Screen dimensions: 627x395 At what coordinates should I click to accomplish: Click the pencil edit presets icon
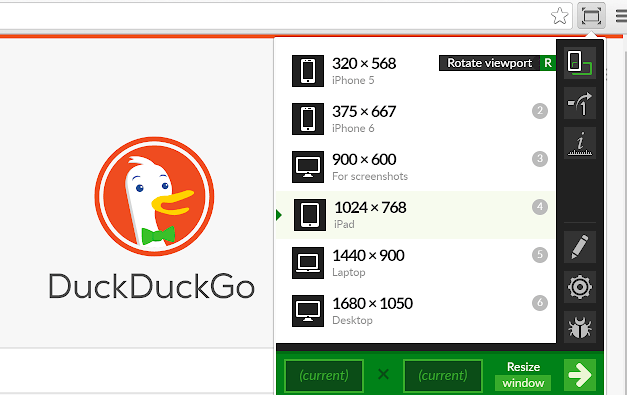tap(580, 247)
